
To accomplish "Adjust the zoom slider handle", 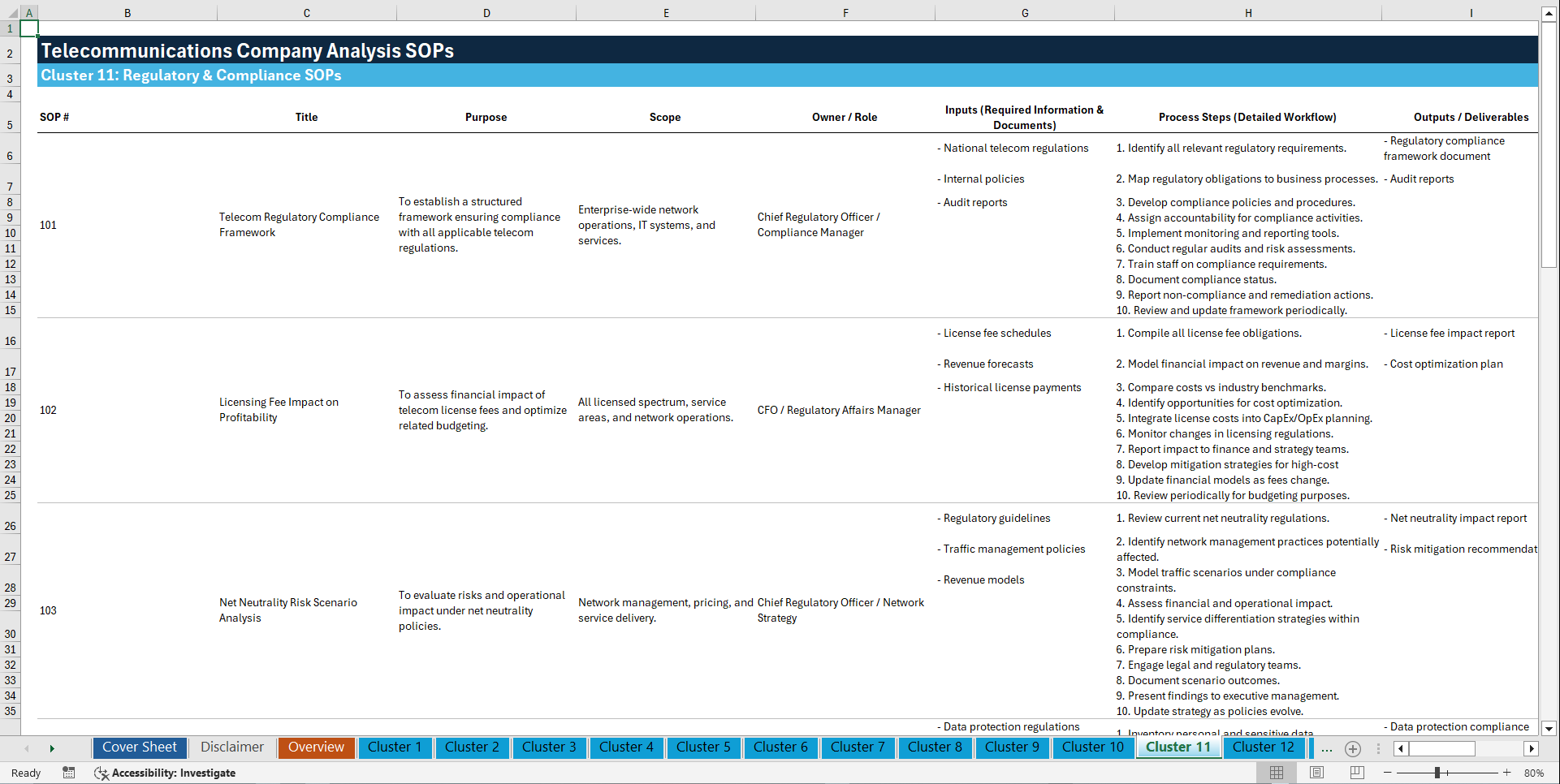I will pyautogui.click(x=1437, y=773).
